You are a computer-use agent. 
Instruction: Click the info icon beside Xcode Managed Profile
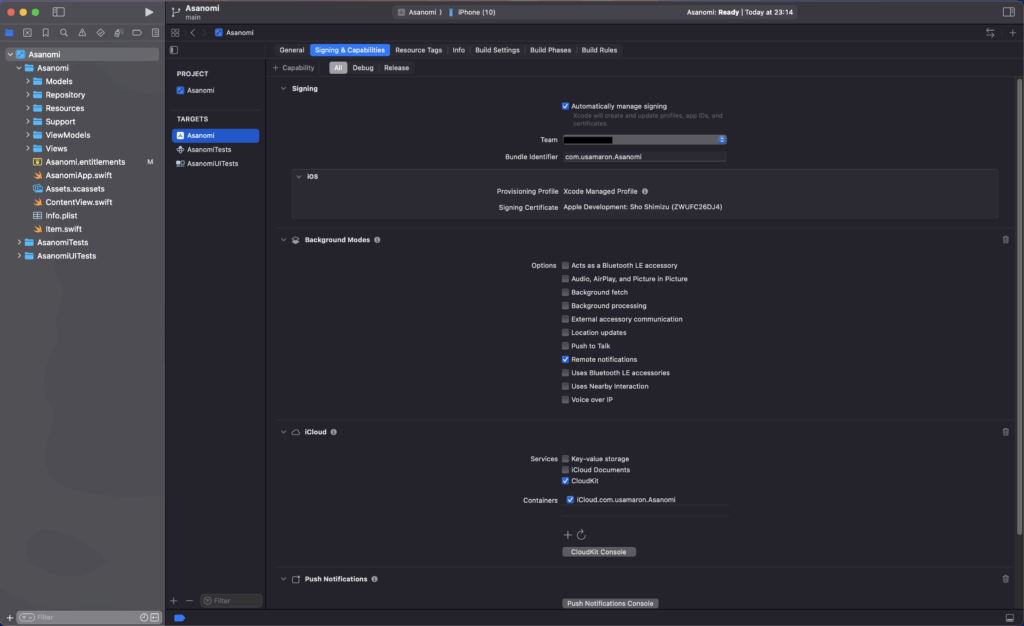(x=645, y=191)
